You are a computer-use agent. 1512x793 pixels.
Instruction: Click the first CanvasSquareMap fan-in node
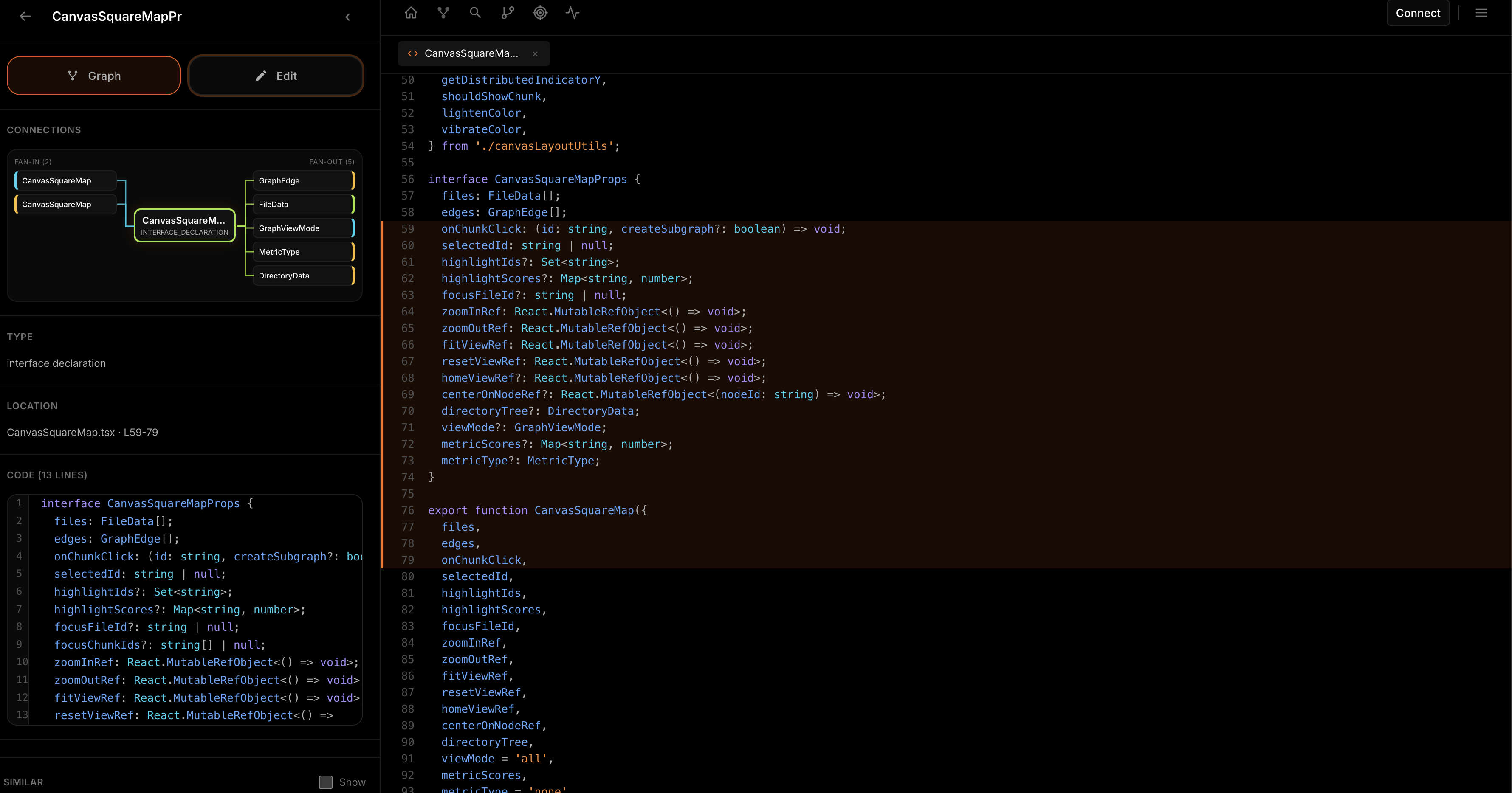(66, 181)
